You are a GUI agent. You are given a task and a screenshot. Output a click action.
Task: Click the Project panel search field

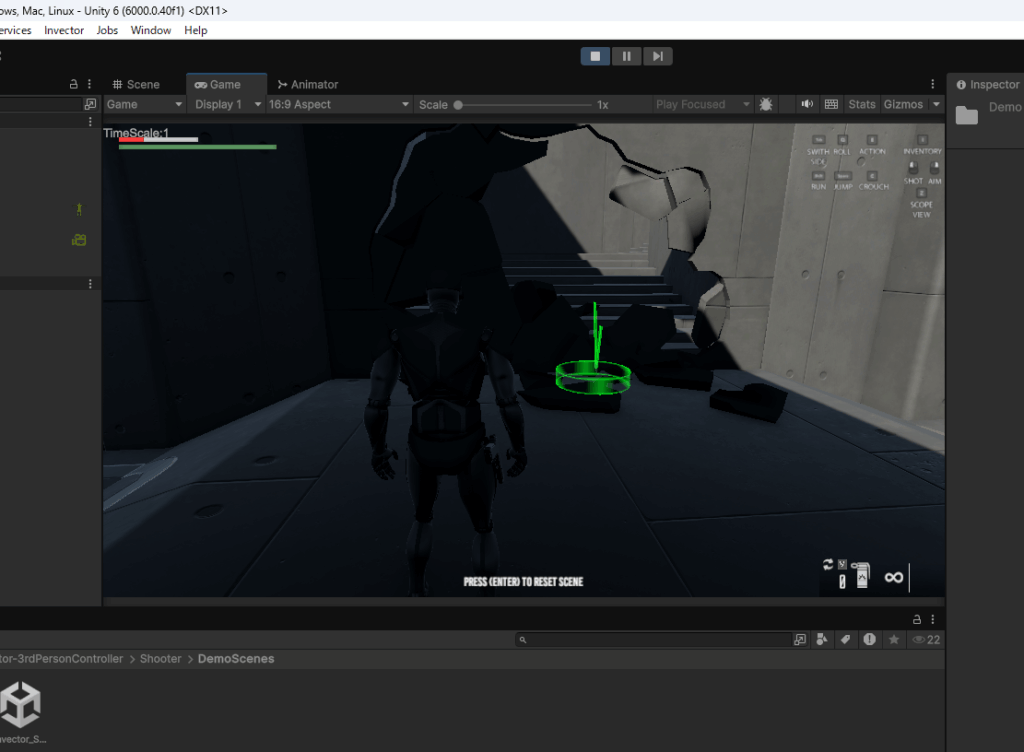click(660, 639)
